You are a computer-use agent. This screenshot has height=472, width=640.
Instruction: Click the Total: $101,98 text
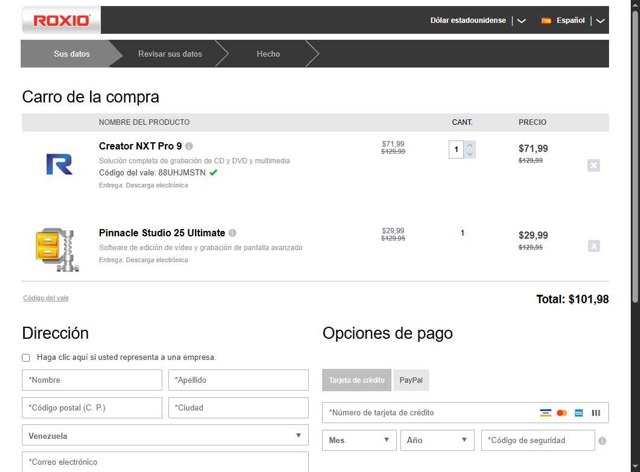coord(572,299)
